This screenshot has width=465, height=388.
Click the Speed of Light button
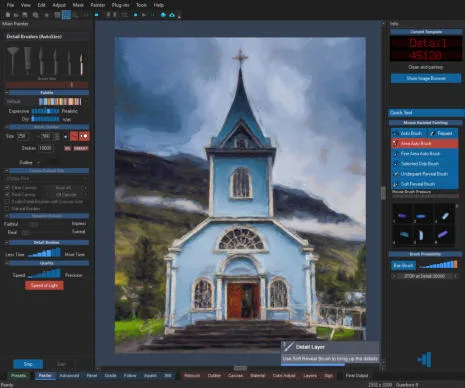(x=44, y=285)
